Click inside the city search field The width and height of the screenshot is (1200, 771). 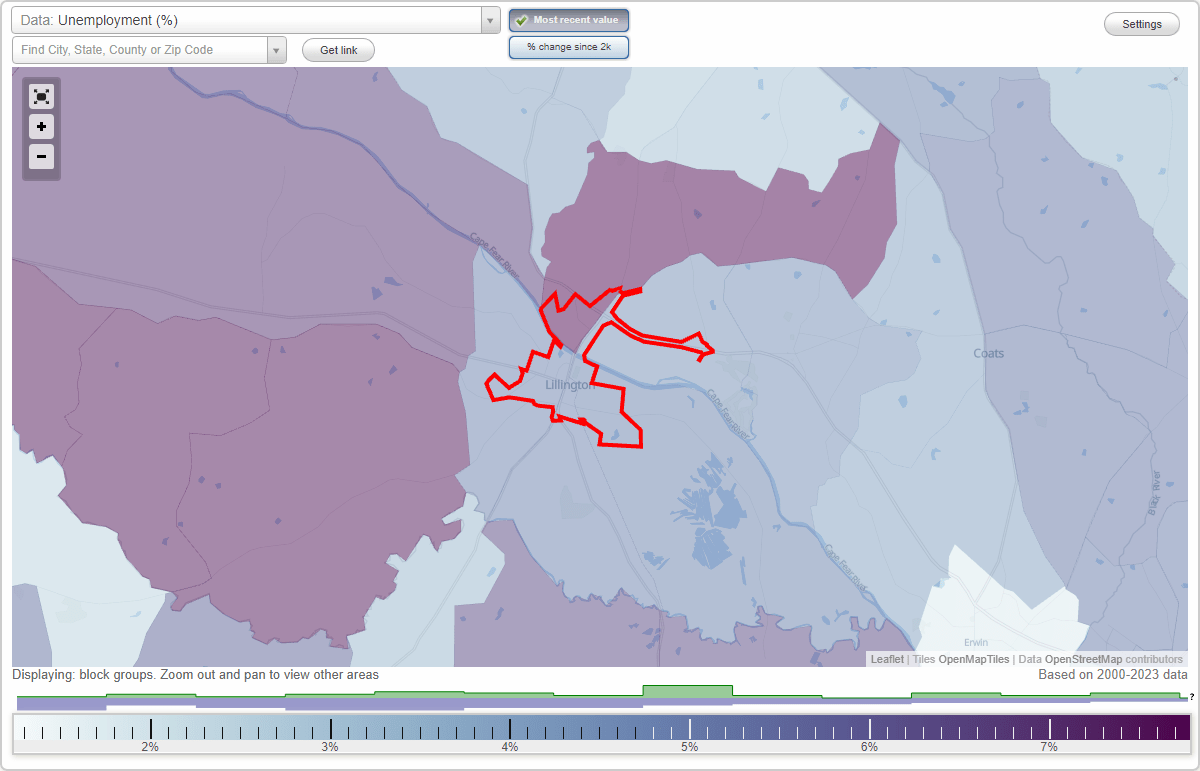point(140,49)
